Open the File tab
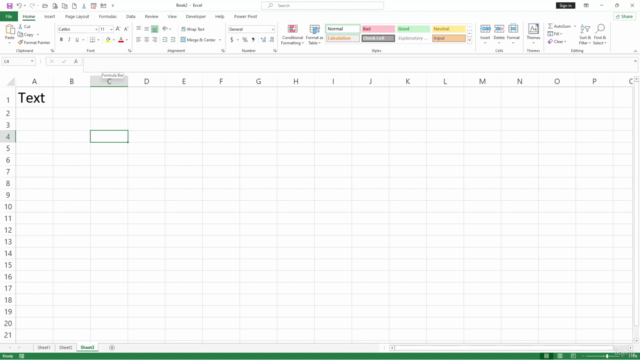The height and width of the screenshot is (360, 640). pyautogui.click(x=9, y=17)
